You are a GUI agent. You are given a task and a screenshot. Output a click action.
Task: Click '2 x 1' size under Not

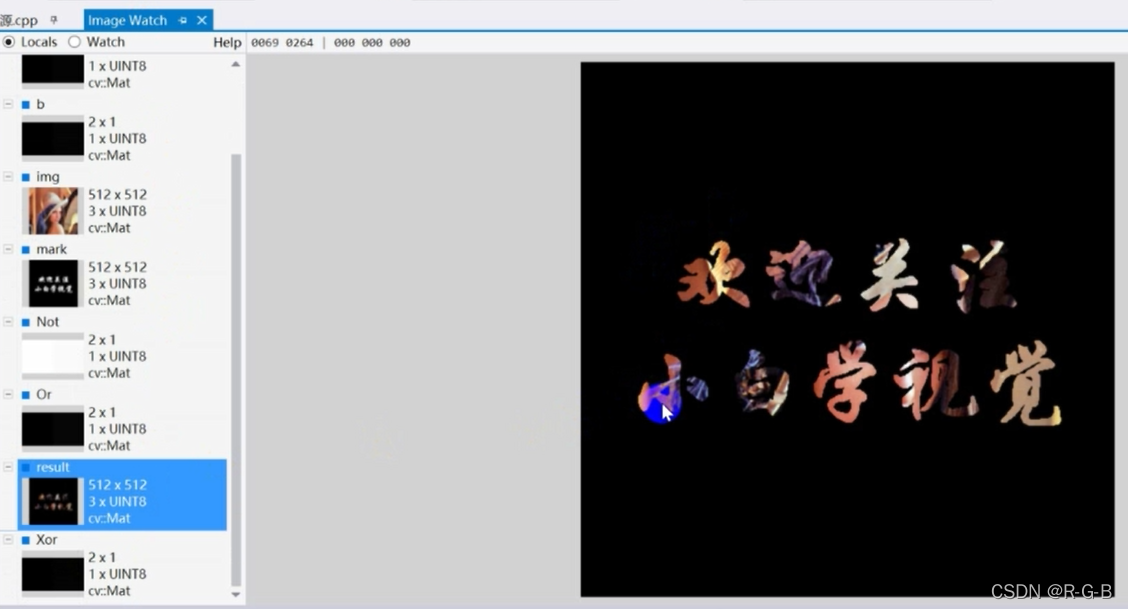point(101,340)
